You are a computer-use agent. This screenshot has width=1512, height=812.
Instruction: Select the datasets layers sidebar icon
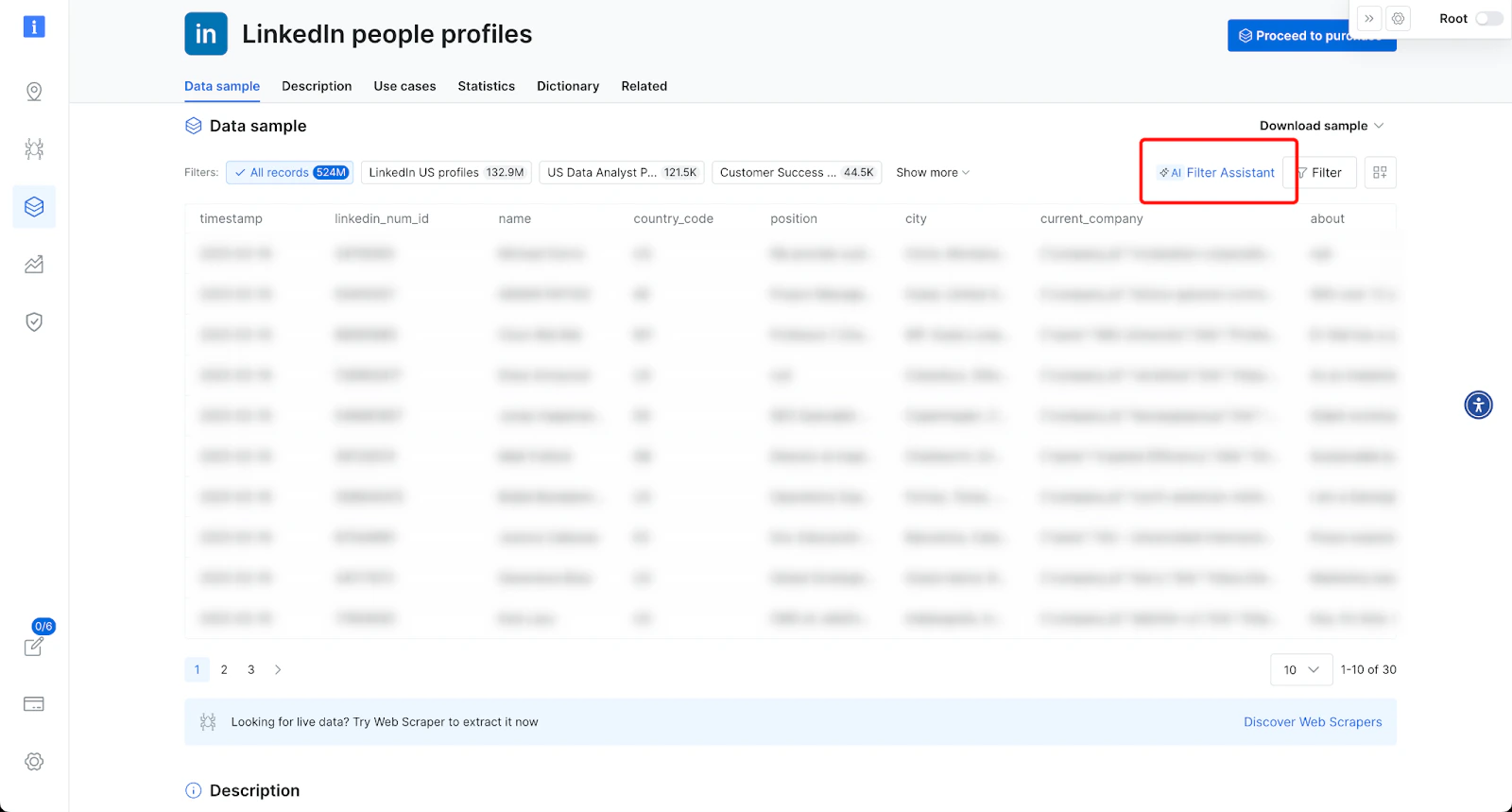click(x=34, y=206)
